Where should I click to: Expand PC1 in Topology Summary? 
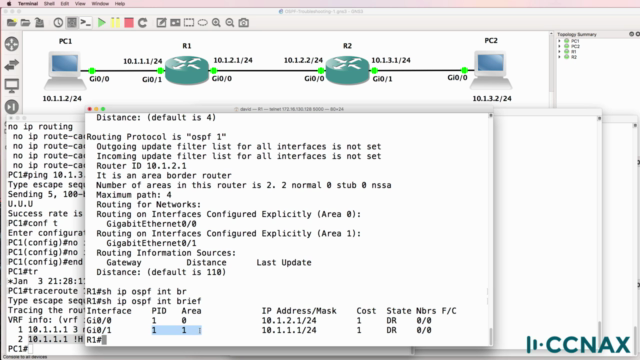point(560,41)
